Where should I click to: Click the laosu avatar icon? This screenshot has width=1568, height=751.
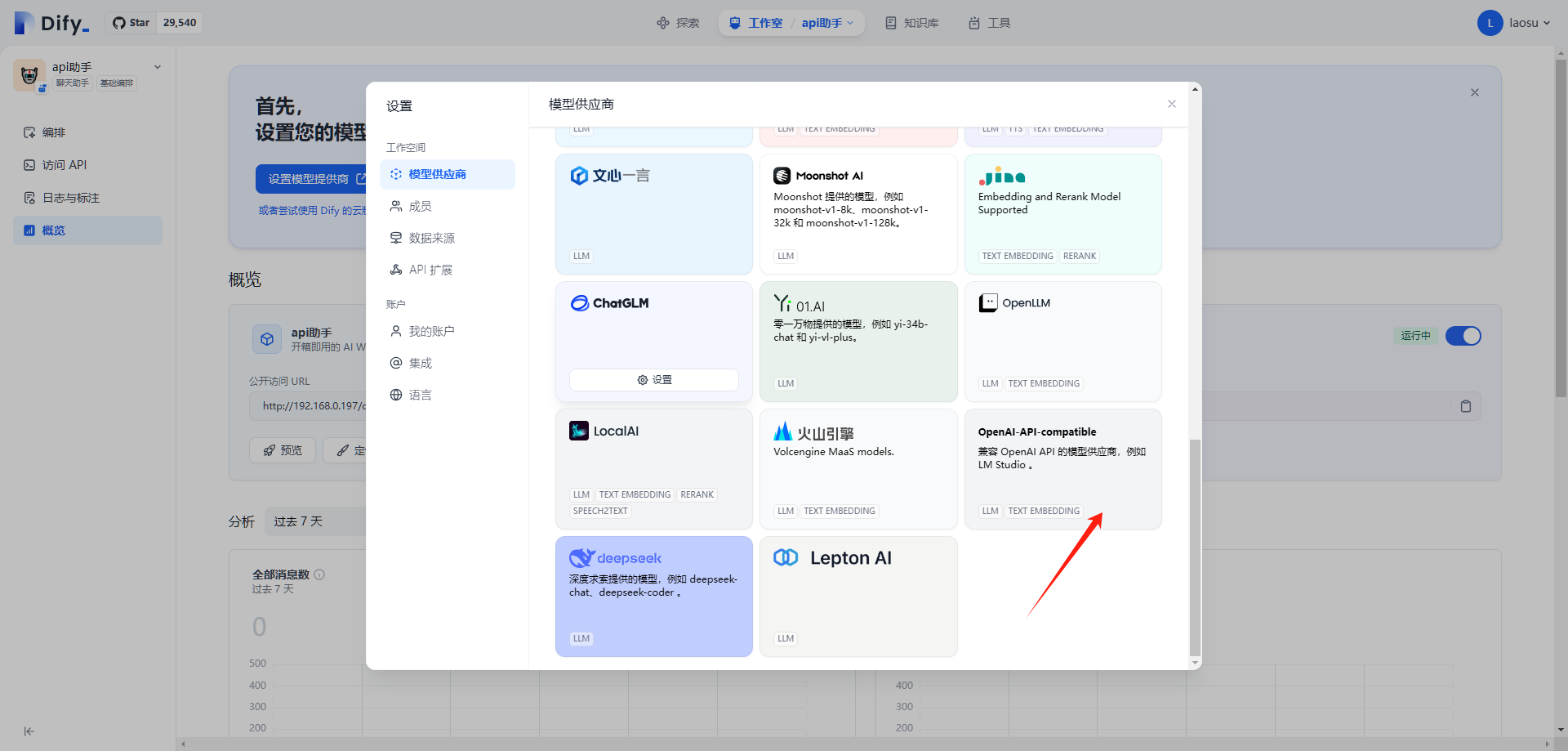click(x=1490, y=23)
